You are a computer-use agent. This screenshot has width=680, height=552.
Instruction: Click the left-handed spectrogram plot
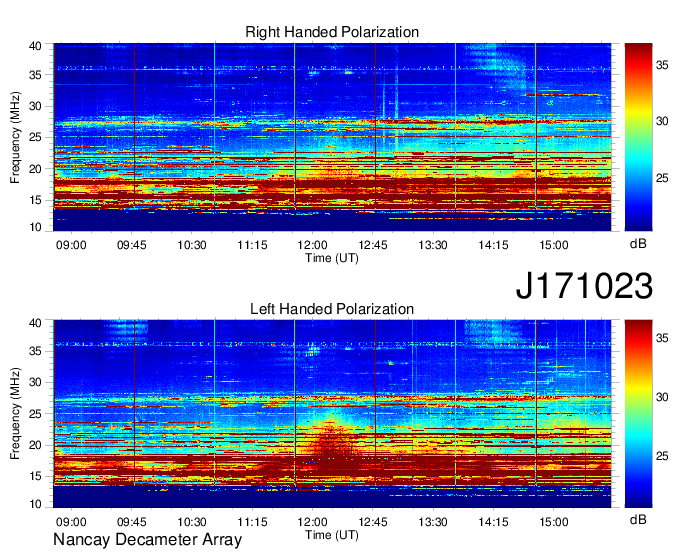pyautogui.click(x=332, y=414)
